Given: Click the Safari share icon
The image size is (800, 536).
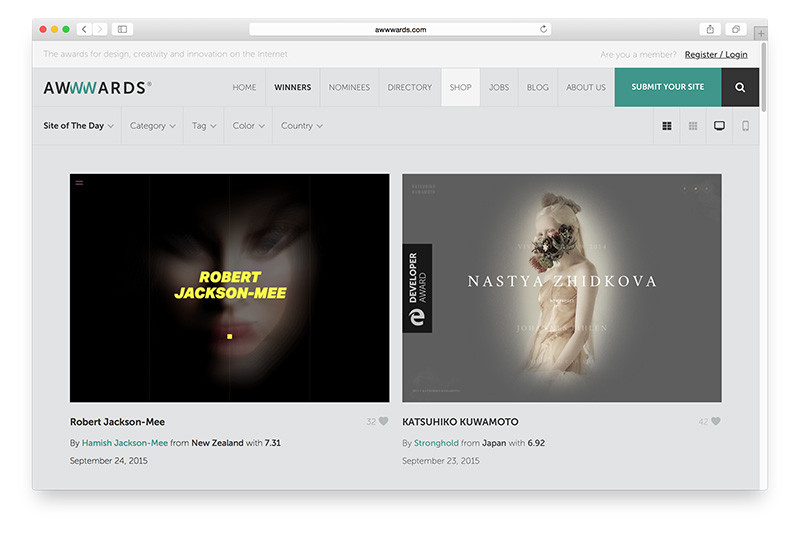Looking at the screenshot, I should pyautogui.click(x=710, y=30).
